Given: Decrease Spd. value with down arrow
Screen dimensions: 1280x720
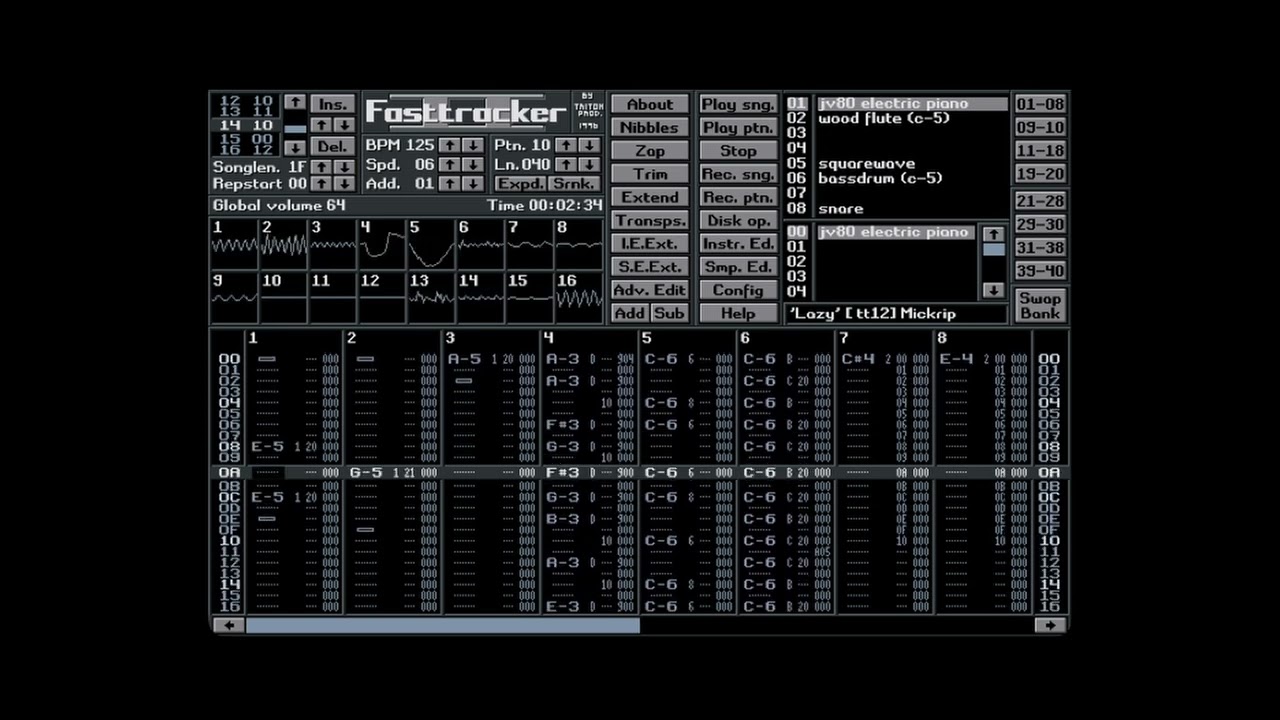Looking at the screenshot, I should (472, 165).
